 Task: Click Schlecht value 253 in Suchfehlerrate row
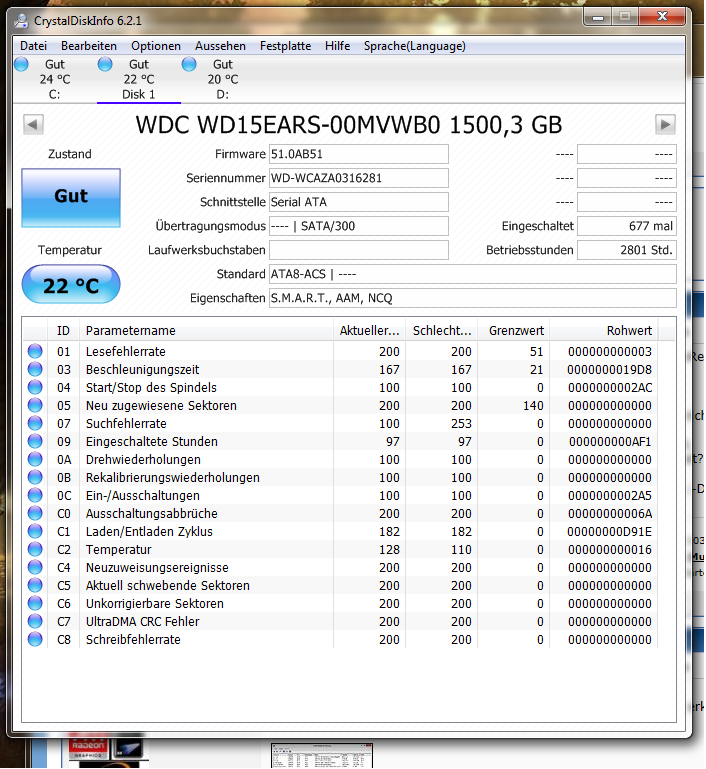(461, 424)
